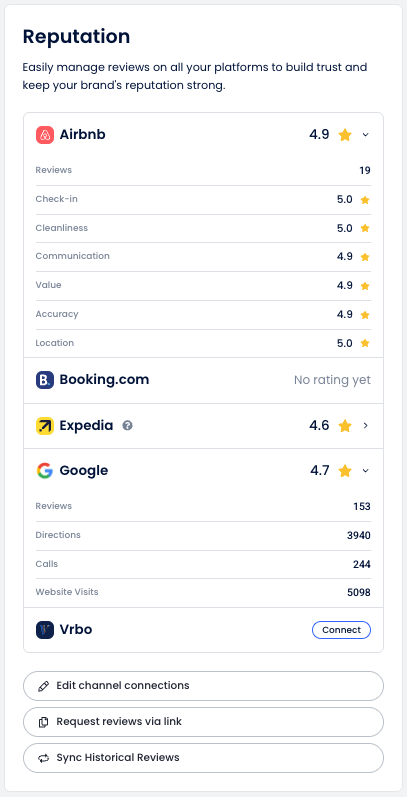Click the Expedia logo icon
The image size is (407, 797).
[45, 425]
